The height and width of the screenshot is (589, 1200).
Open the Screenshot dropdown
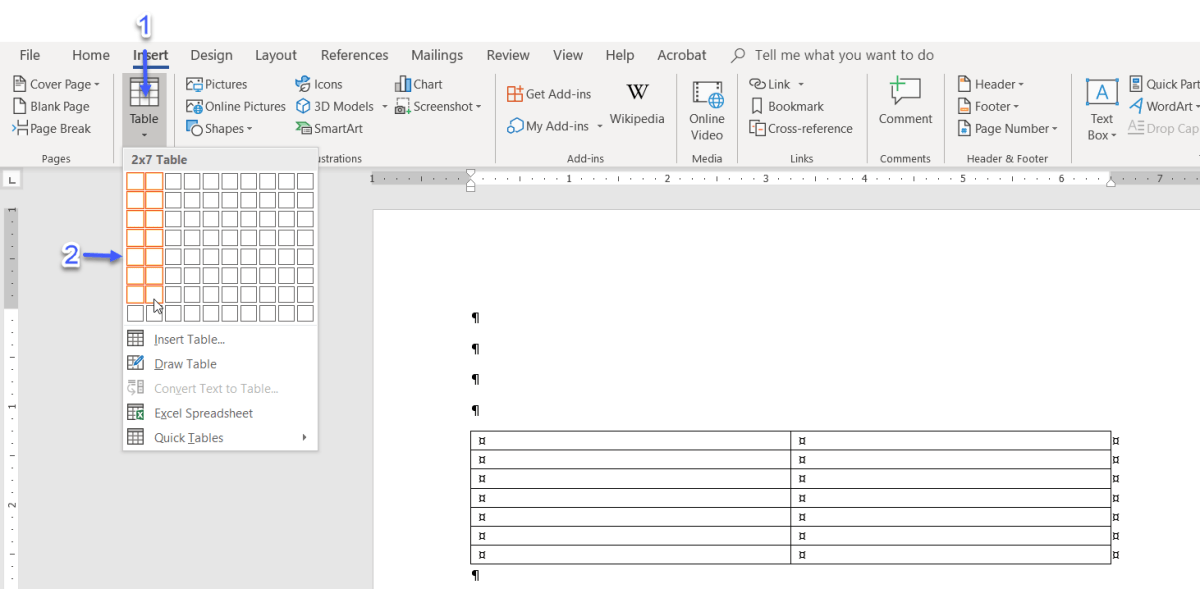tap(438, 106)
